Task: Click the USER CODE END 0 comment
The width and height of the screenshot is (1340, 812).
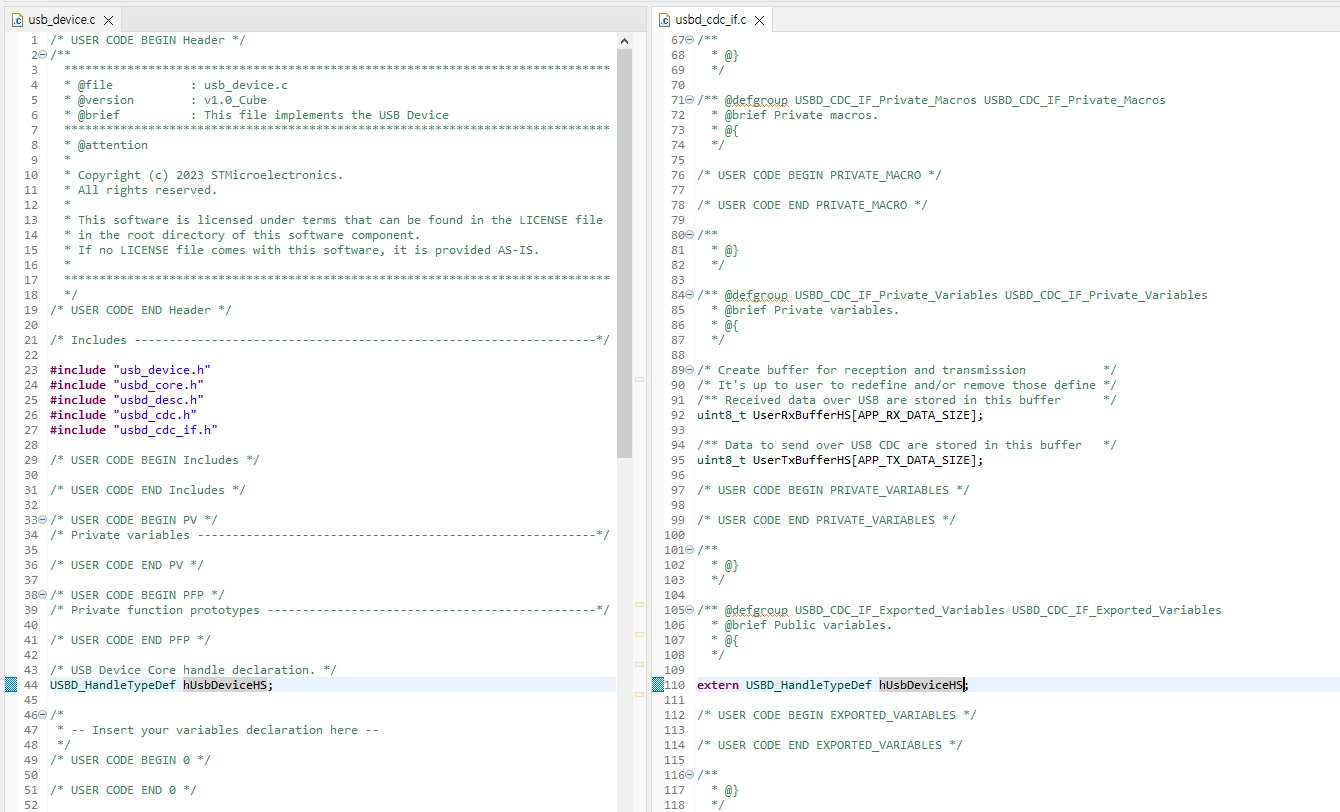Action: (123, 790)
